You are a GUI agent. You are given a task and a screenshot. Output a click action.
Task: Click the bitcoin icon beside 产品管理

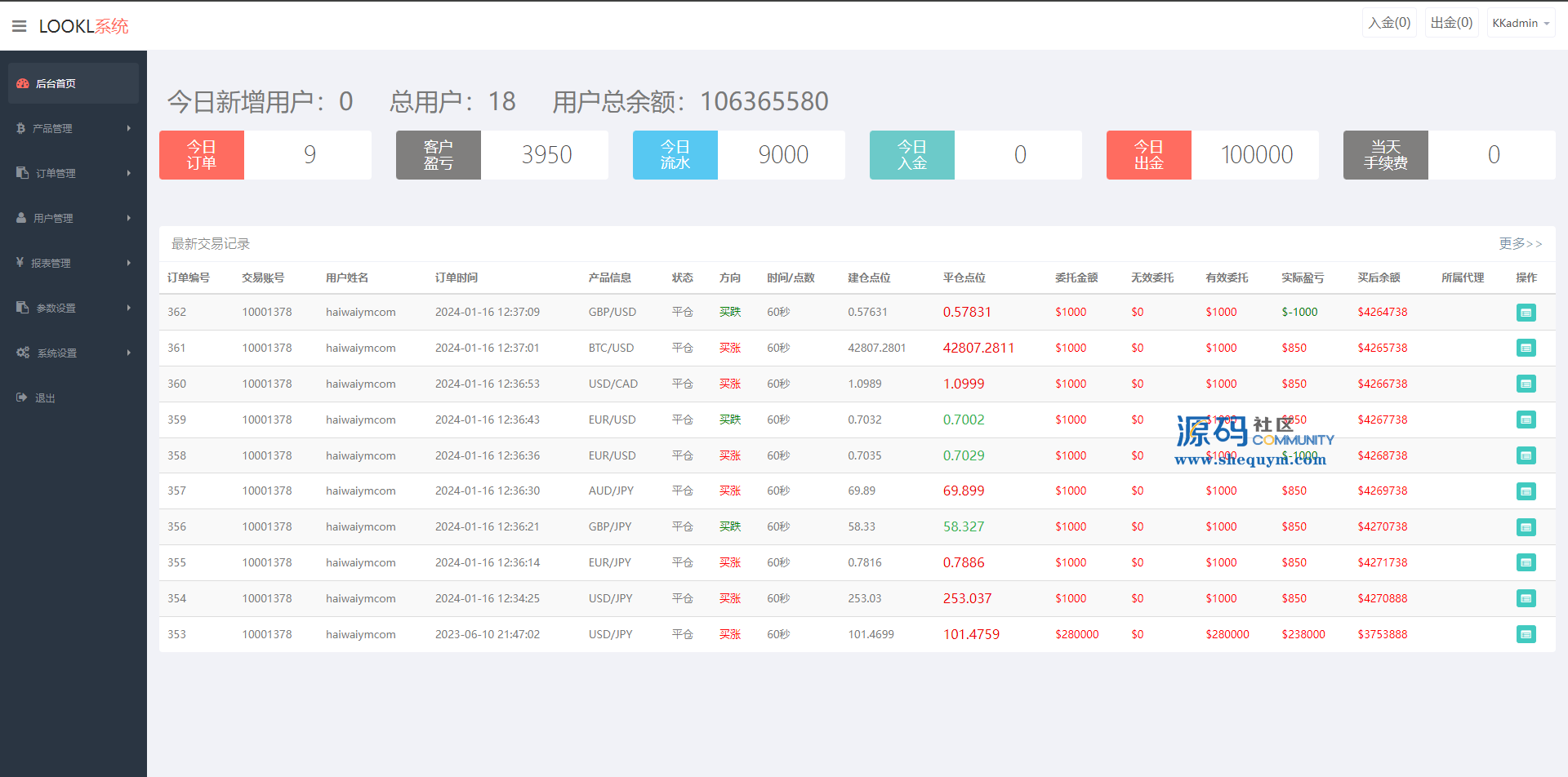coord(20,128)
